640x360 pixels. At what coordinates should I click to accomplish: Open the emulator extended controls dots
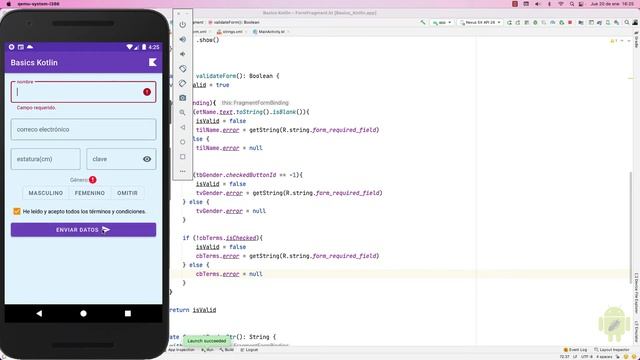pyautogui.click(x=182, y=171)
